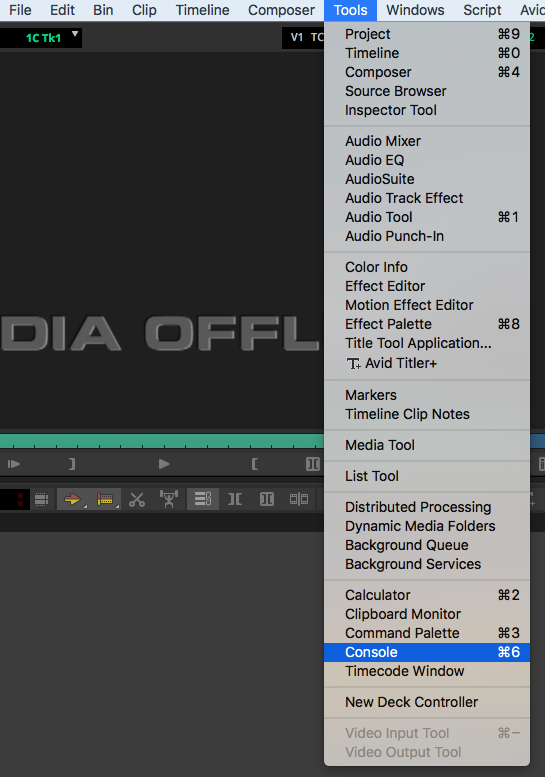Image resolution: width=545 pixels, height=777 pixels.
Task: Select the Extract scissors icon
Action: (137, 499)
